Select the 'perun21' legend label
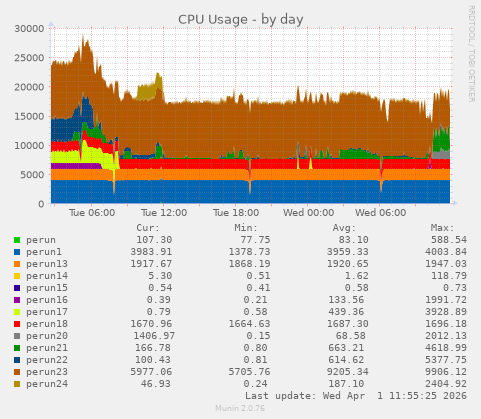481x419 pixels. [x=47, y=348]
